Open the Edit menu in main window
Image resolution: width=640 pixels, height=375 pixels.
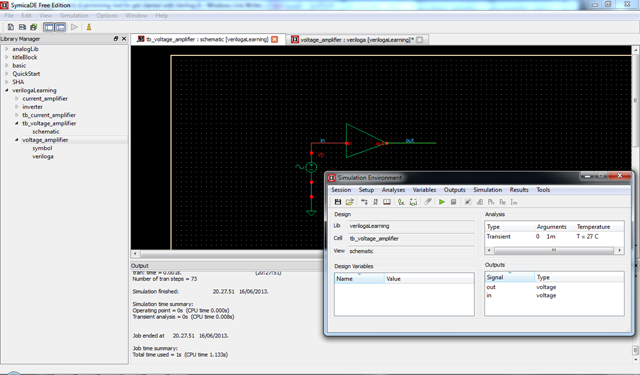click(x=27, y=16)
